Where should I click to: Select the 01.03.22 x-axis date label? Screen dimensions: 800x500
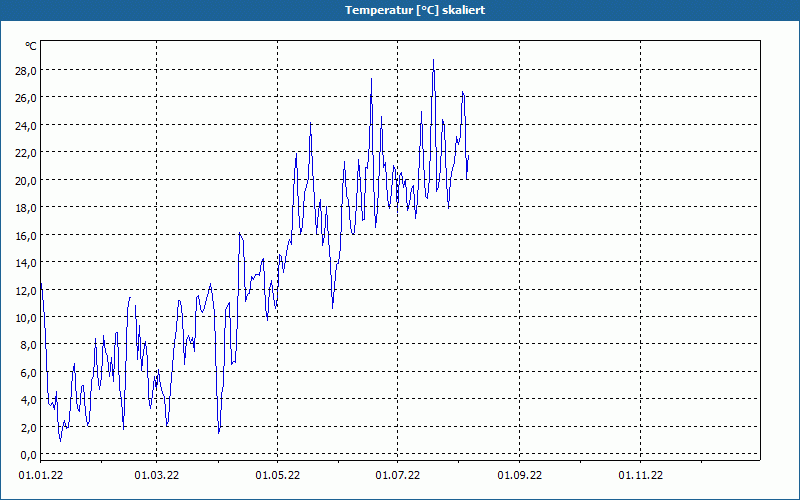(x=157, y=476)
